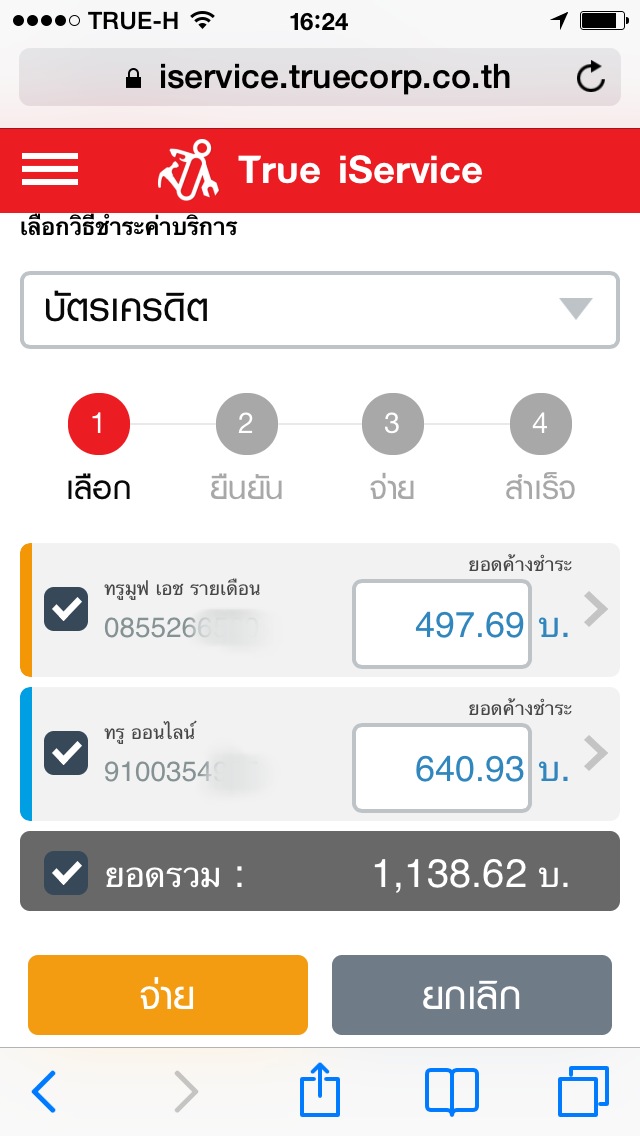Reload the page with the refresh icon

[590, 77]
